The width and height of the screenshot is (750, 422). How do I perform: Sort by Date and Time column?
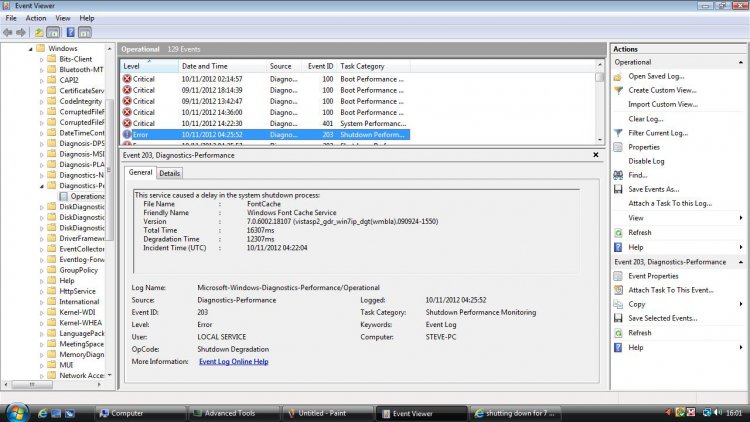coord(222,66)
